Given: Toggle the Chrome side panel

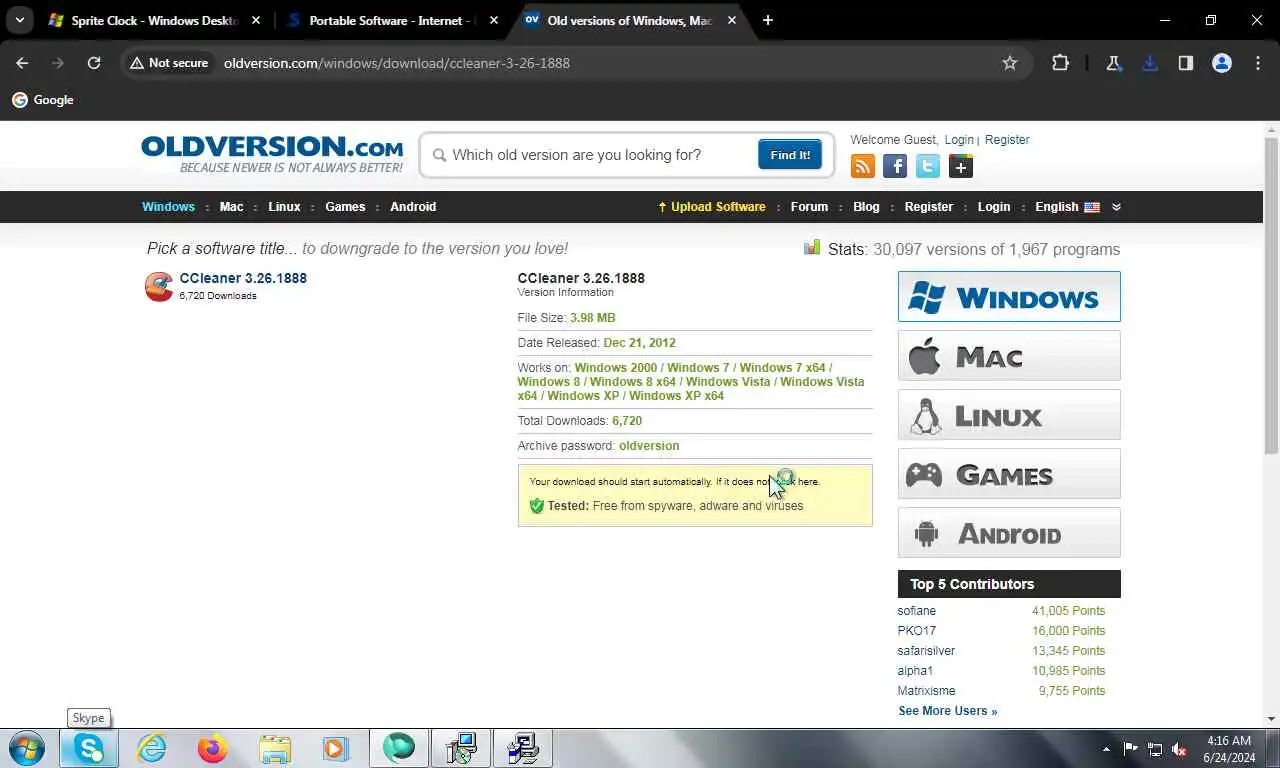Looking at the screenshot, I should click(x=1185, y=63).
